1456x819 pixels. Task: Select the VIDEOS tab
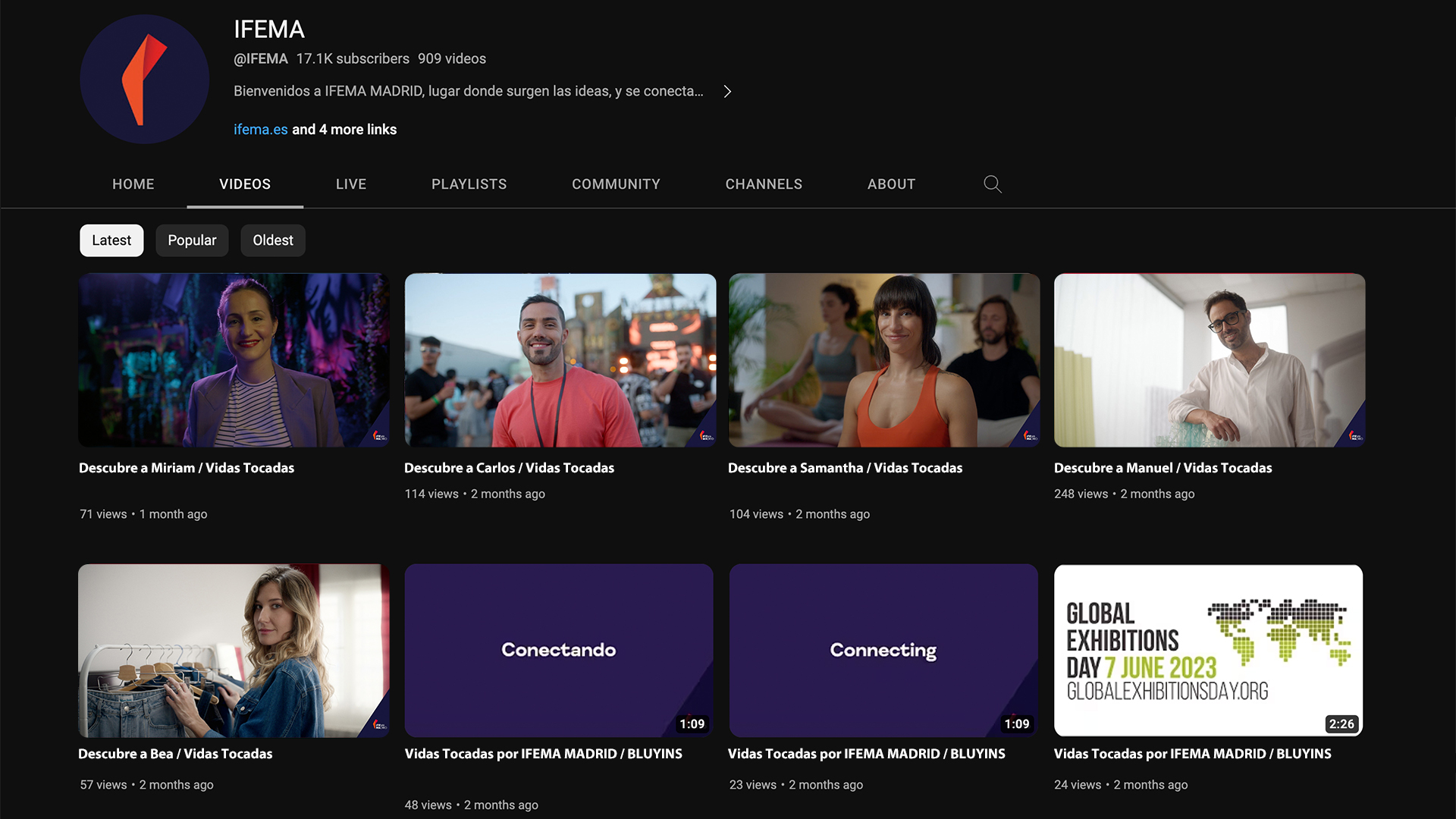(x=245, y=184)
